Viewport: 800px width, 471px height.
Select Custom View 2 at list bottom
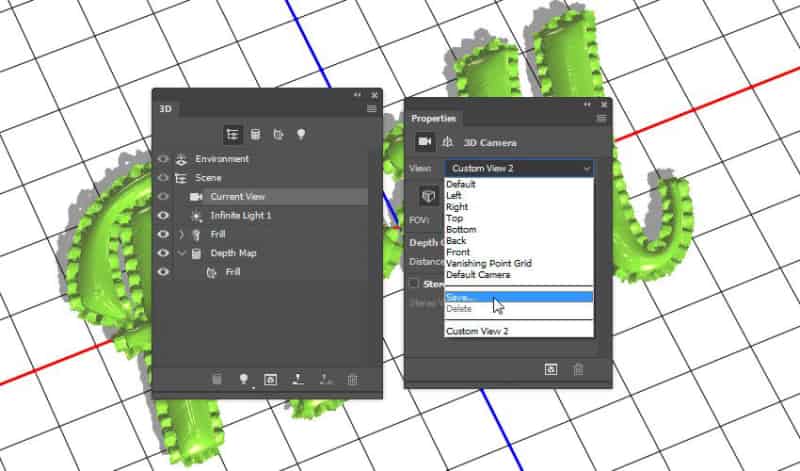click(519, 331)
